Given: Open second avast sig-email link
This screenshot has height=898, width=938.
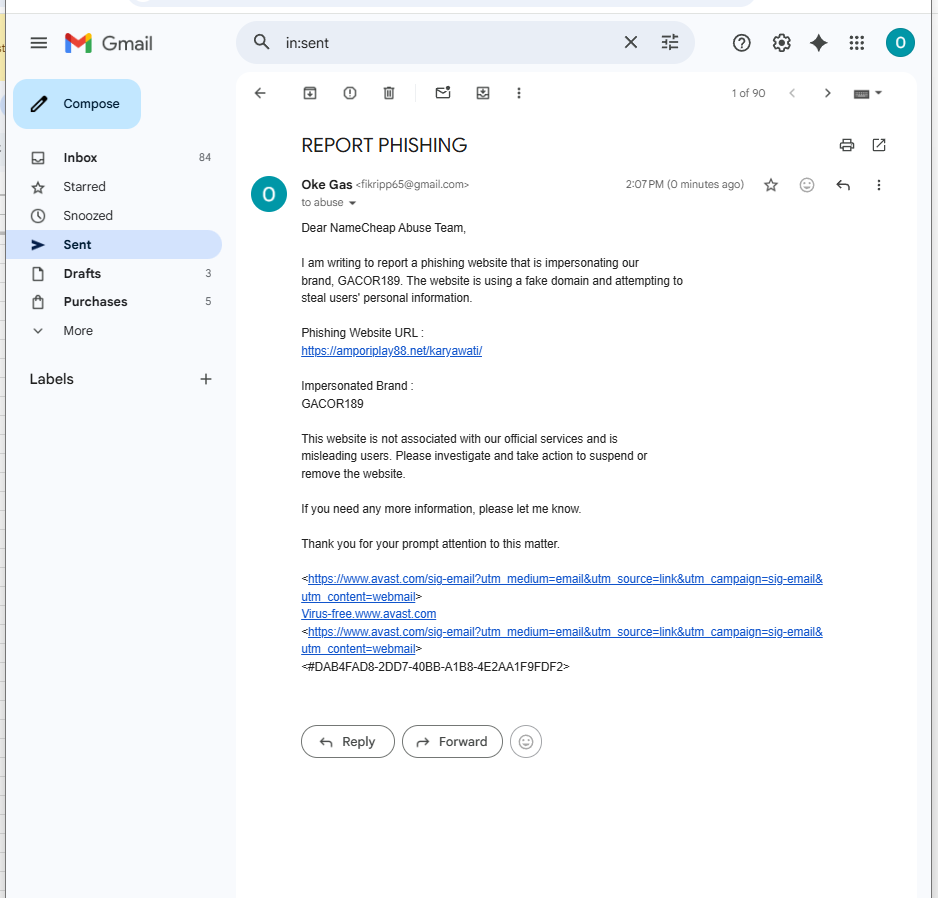Looking at the screenshot, I should pyautogui.click(x=562, y=640).
